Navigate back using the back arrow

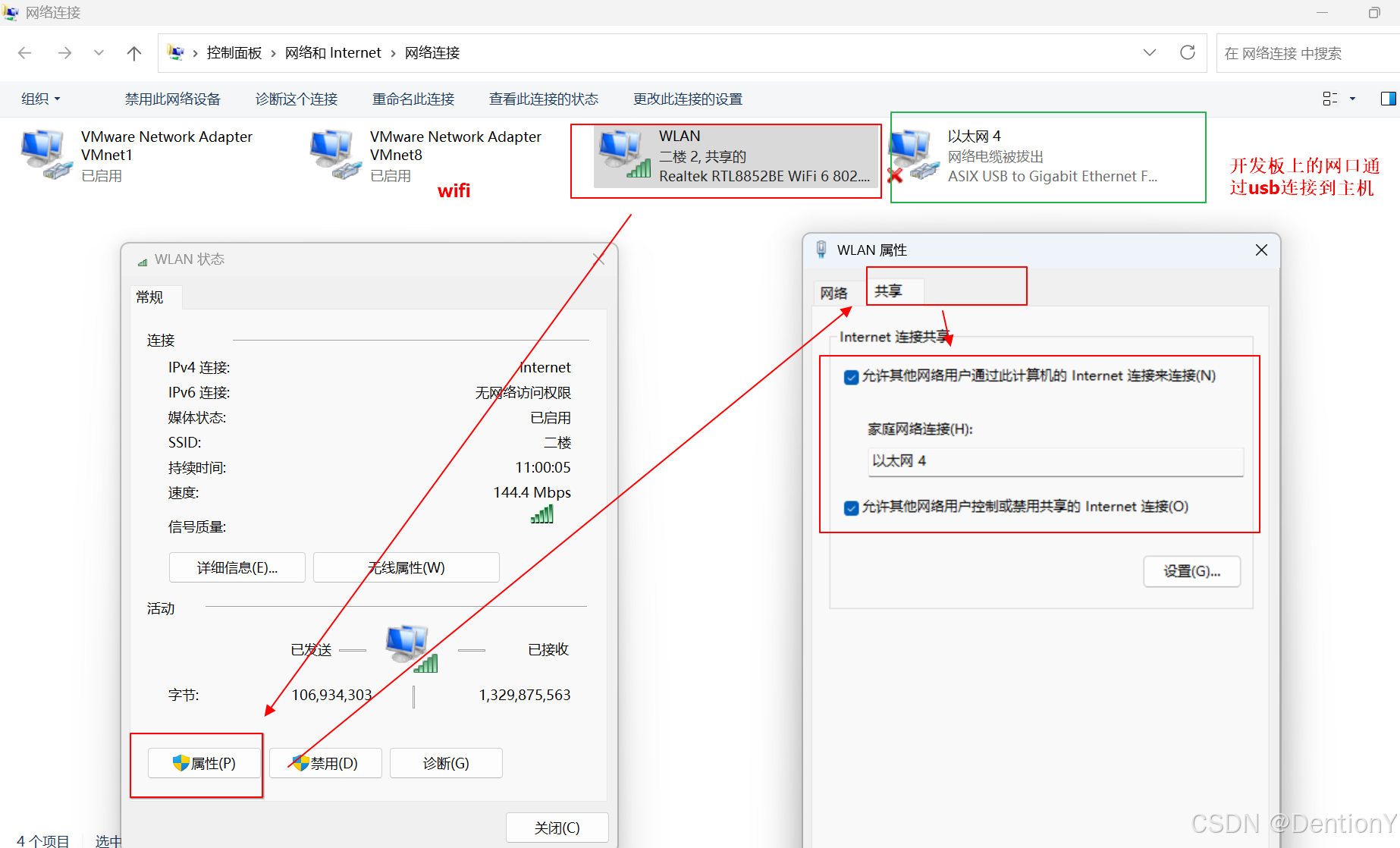(25, 52)
